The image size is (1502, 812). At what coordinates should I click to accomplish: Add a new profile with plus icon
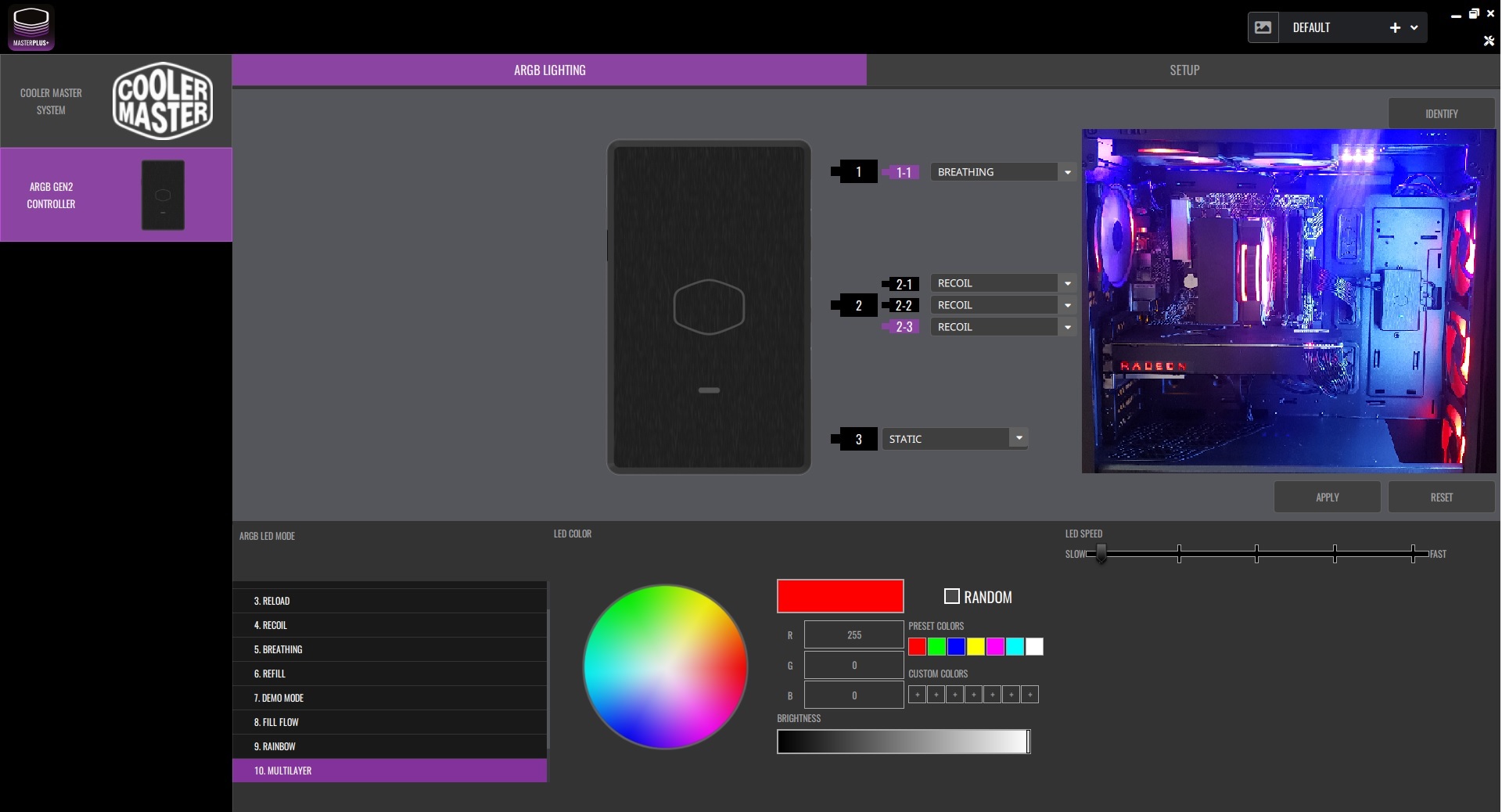[x=1394, y=27]
